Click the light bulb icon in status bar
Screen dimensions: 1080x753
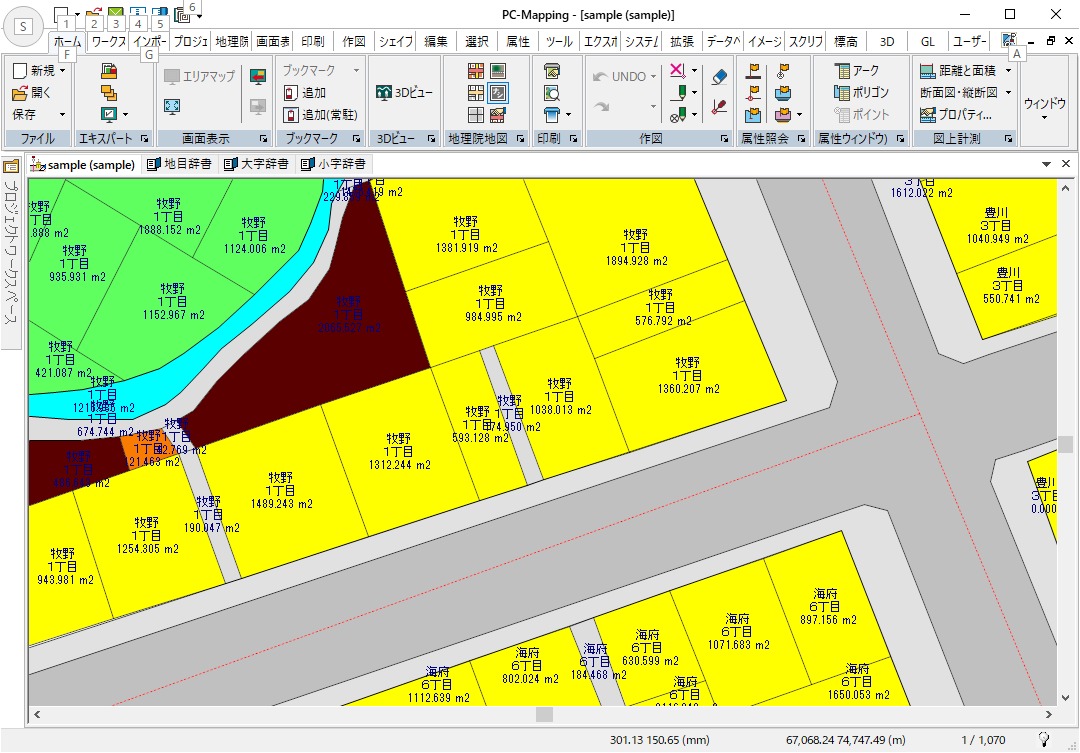[1044, 739]
